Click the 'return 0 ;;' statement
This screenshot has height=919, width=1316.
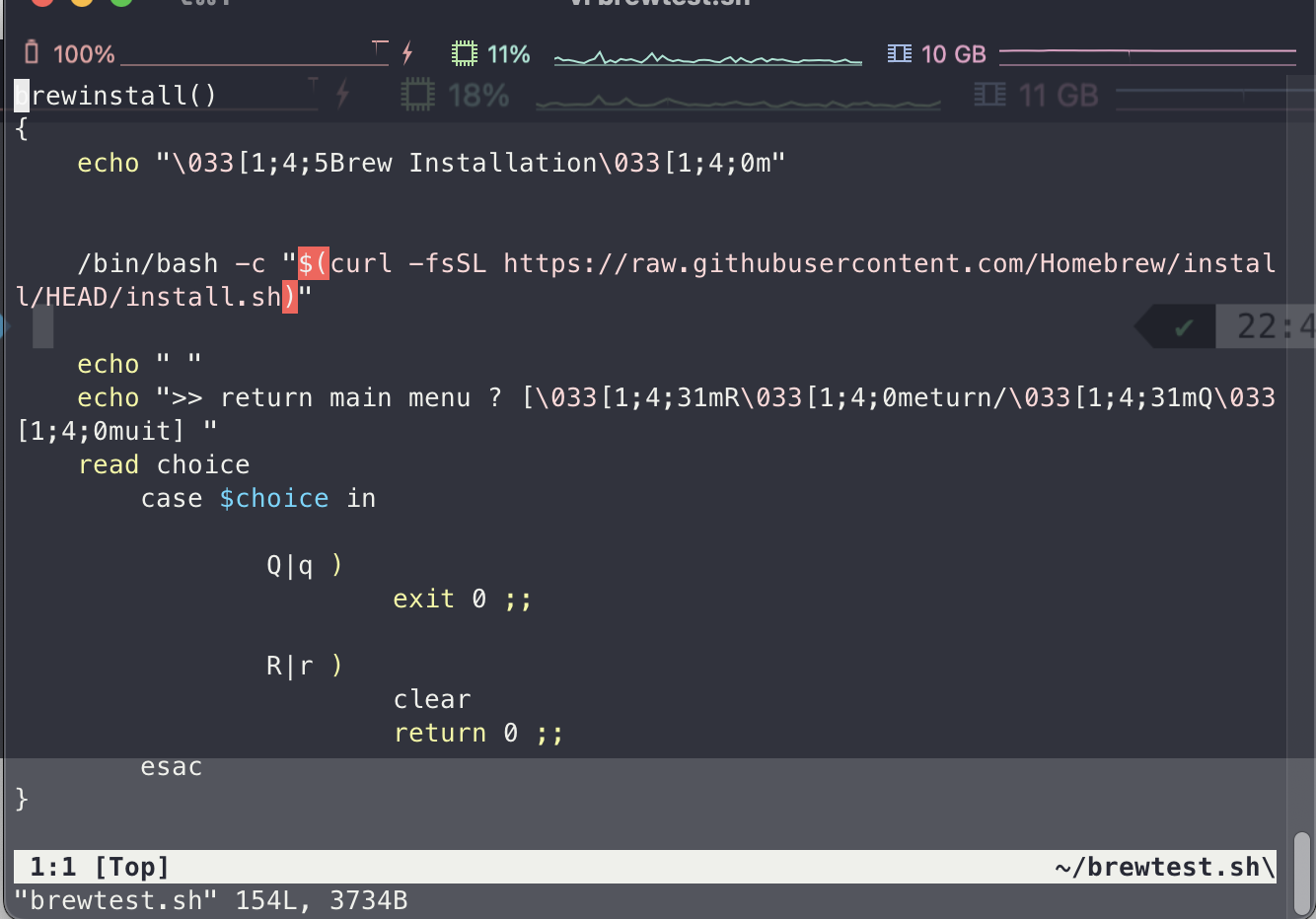479,733
